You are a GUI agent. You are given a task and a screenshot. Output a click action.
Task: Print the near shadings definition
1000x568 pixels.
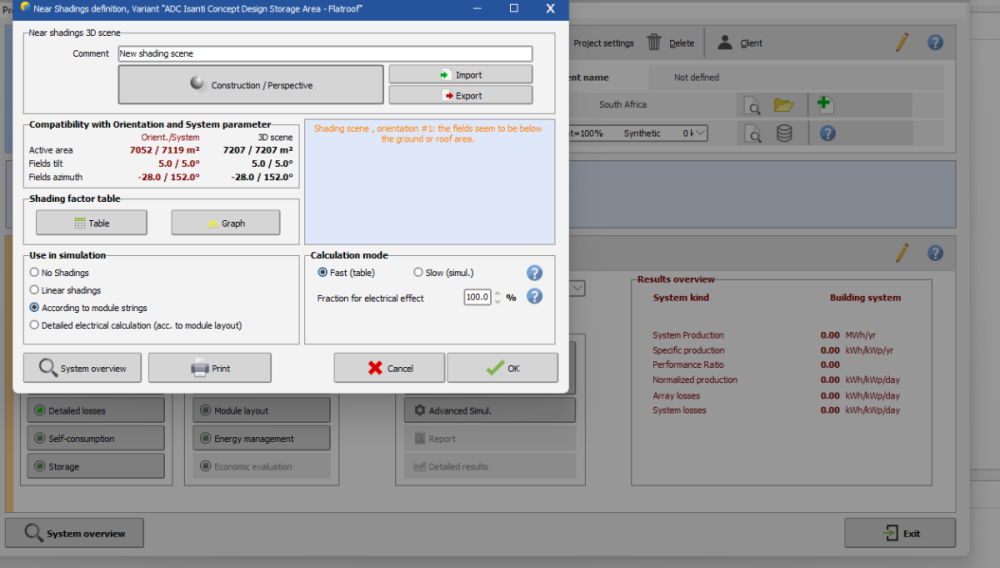click(x=210, y=368)
